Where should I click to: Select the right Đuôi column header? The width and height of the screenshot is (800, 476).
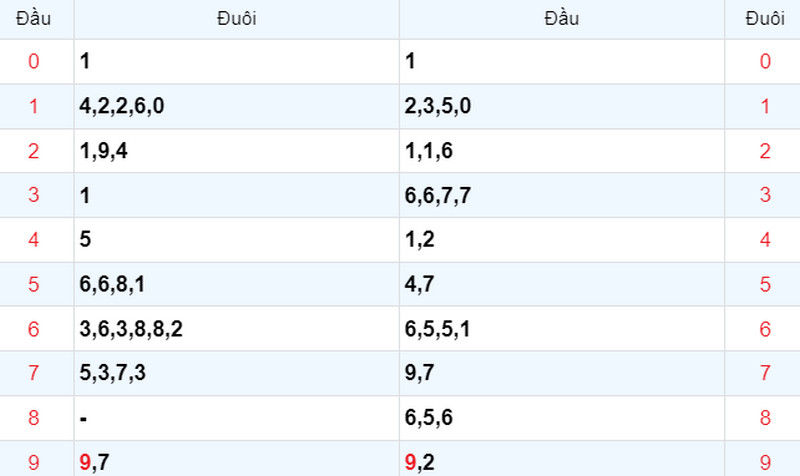coord(765,19)
